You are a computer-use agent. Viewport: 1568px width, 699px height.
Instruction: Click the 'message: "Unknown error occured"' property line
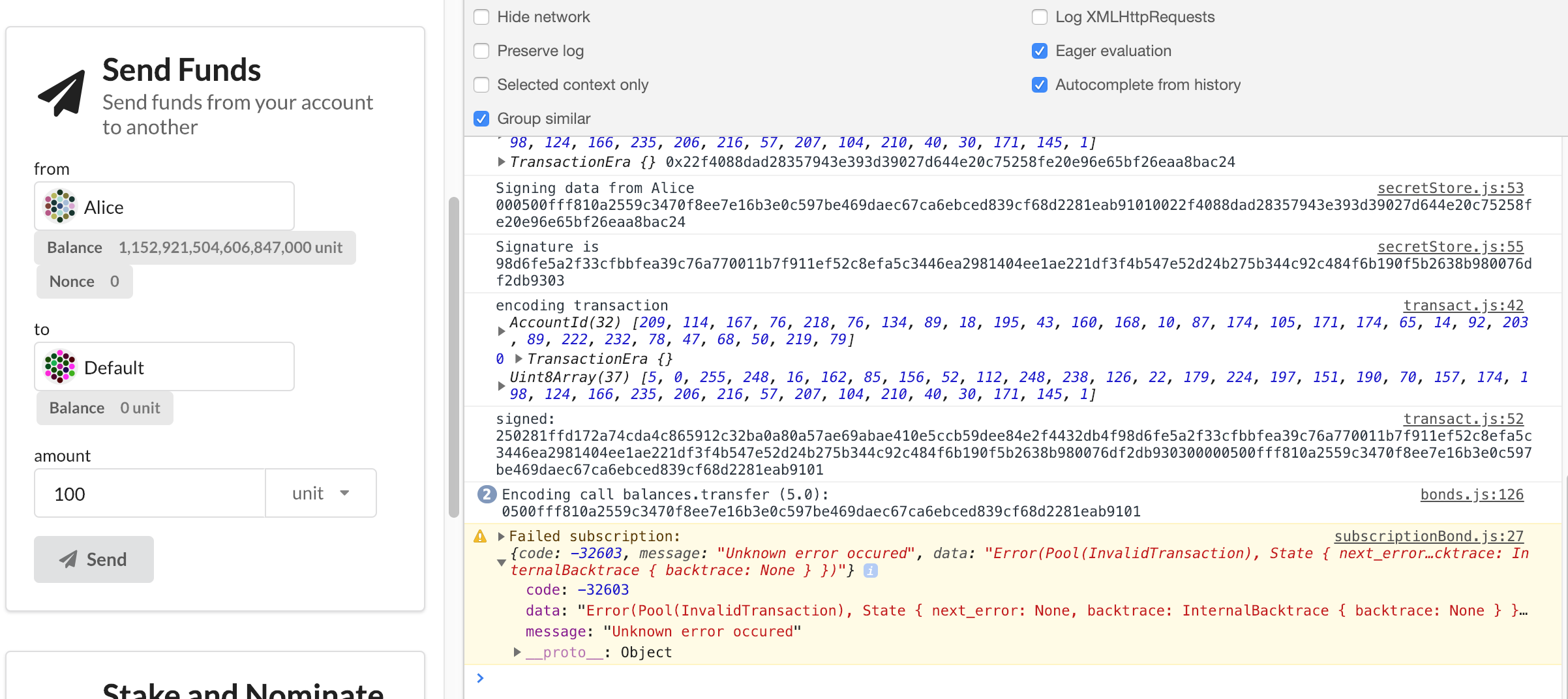tap(663, 631)
